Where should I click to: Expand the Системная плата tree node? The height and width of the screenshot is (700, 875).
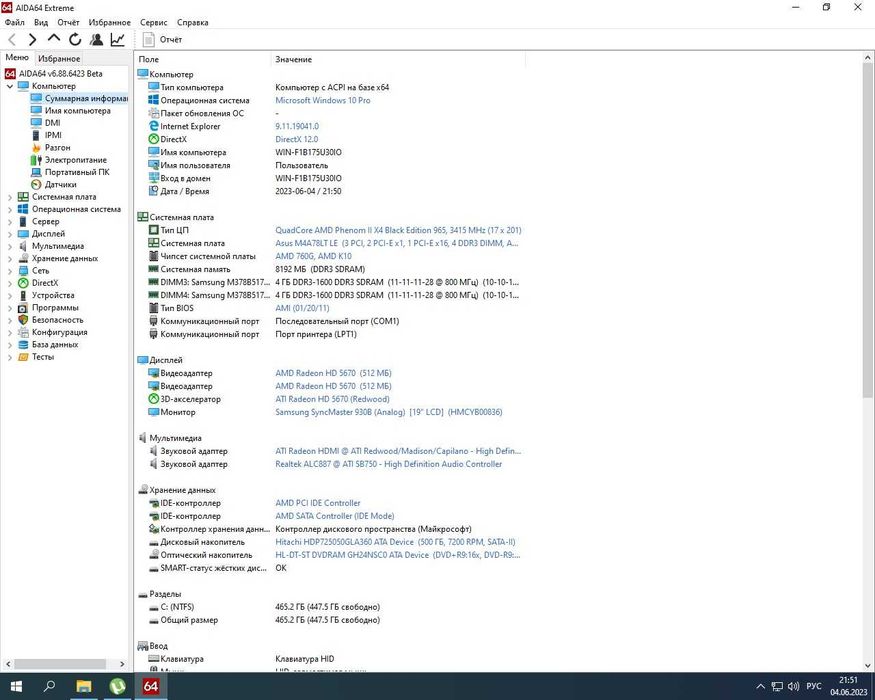point(9,197)
